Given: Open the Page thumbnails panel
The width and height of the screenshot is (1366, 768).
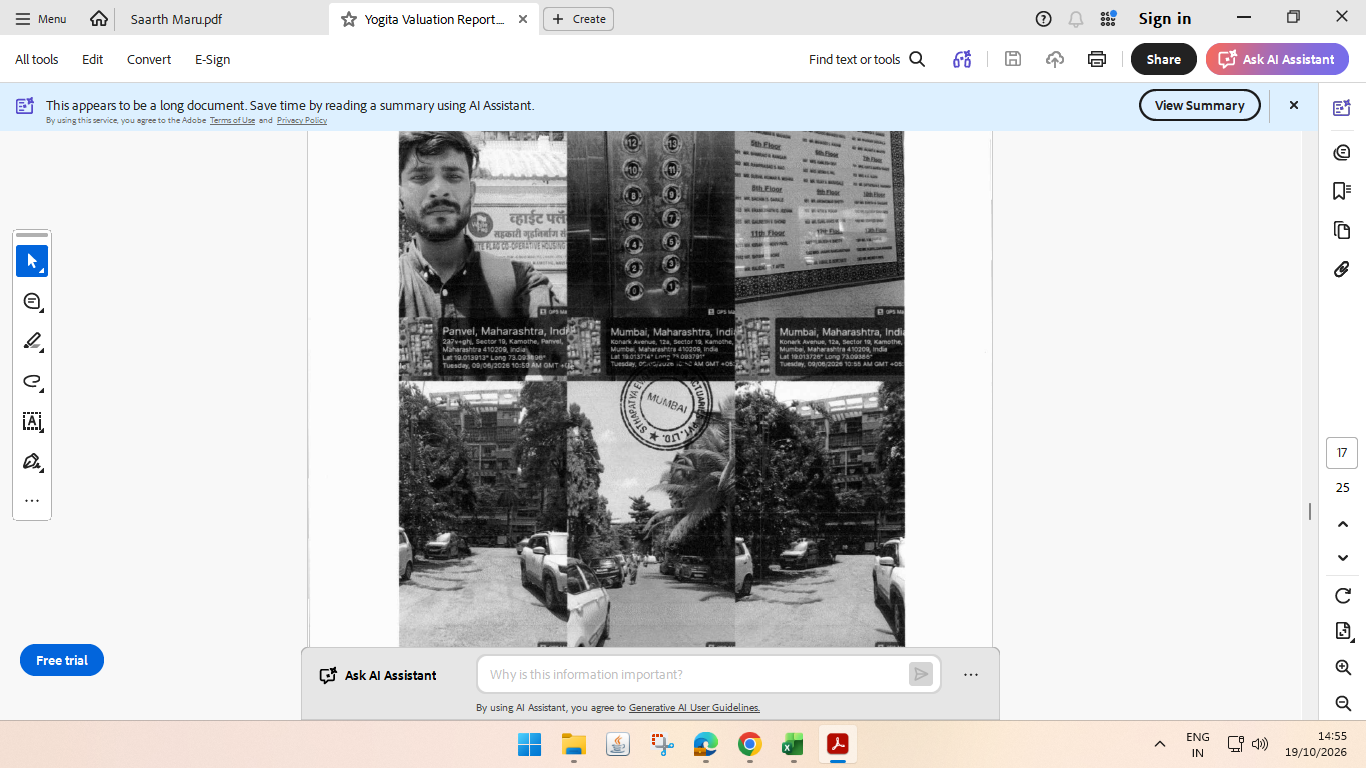Looking at the screenshot, I should click(x=1342, y=230).
